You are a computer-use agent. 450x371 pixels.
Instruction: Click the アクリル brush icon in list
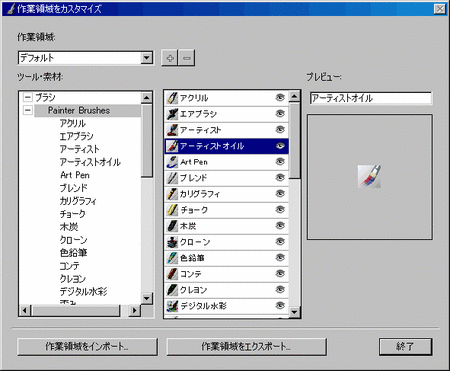pyautogui.click(x=172, y=98)
